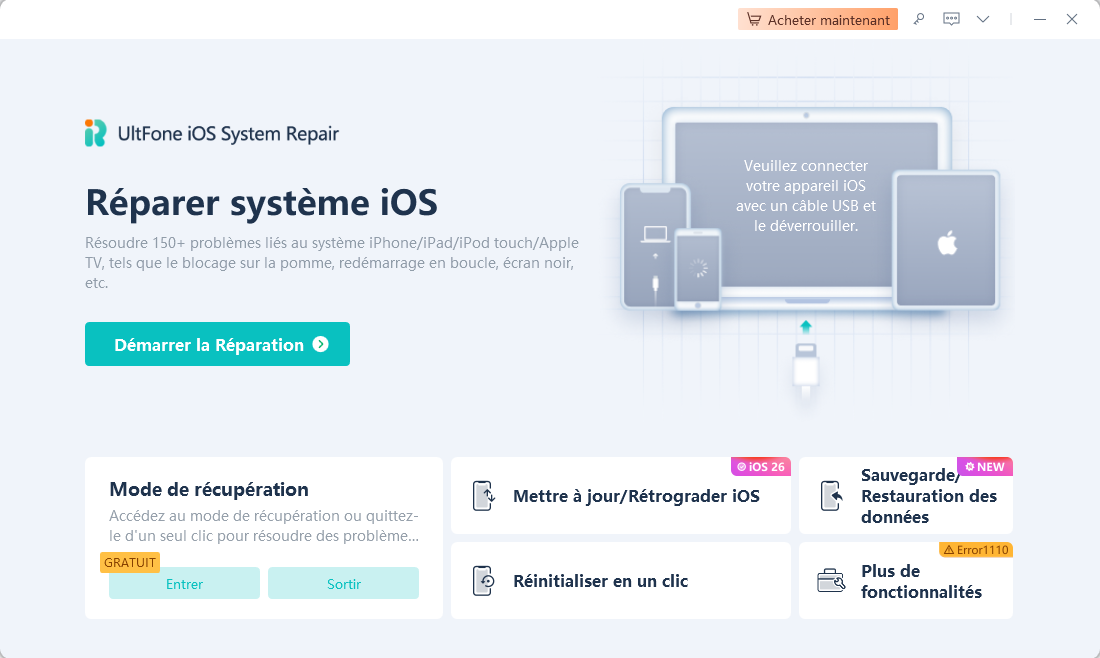
Task: Click the 'Accédez au mode de récupération' description
Action: [264, 525]
